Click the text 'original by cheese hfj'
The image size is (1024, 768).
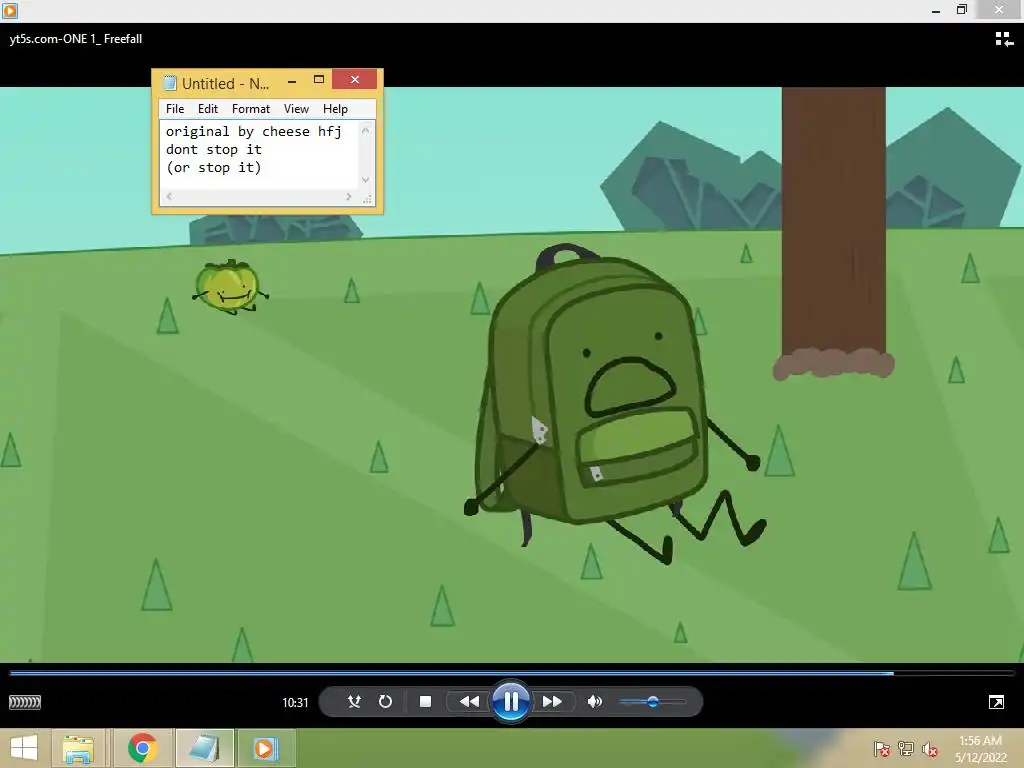(253, 131)
